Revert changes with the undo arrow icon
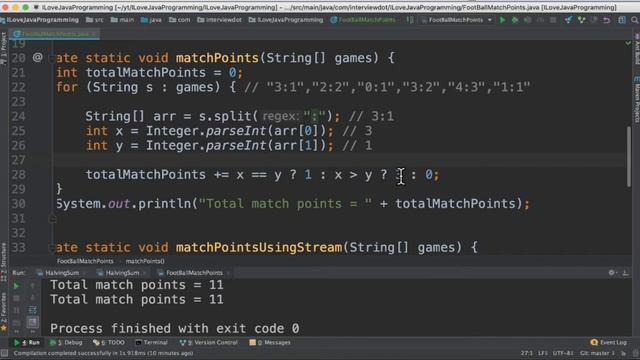This screenshot has height=360, width=640. (x=607, y=20)
